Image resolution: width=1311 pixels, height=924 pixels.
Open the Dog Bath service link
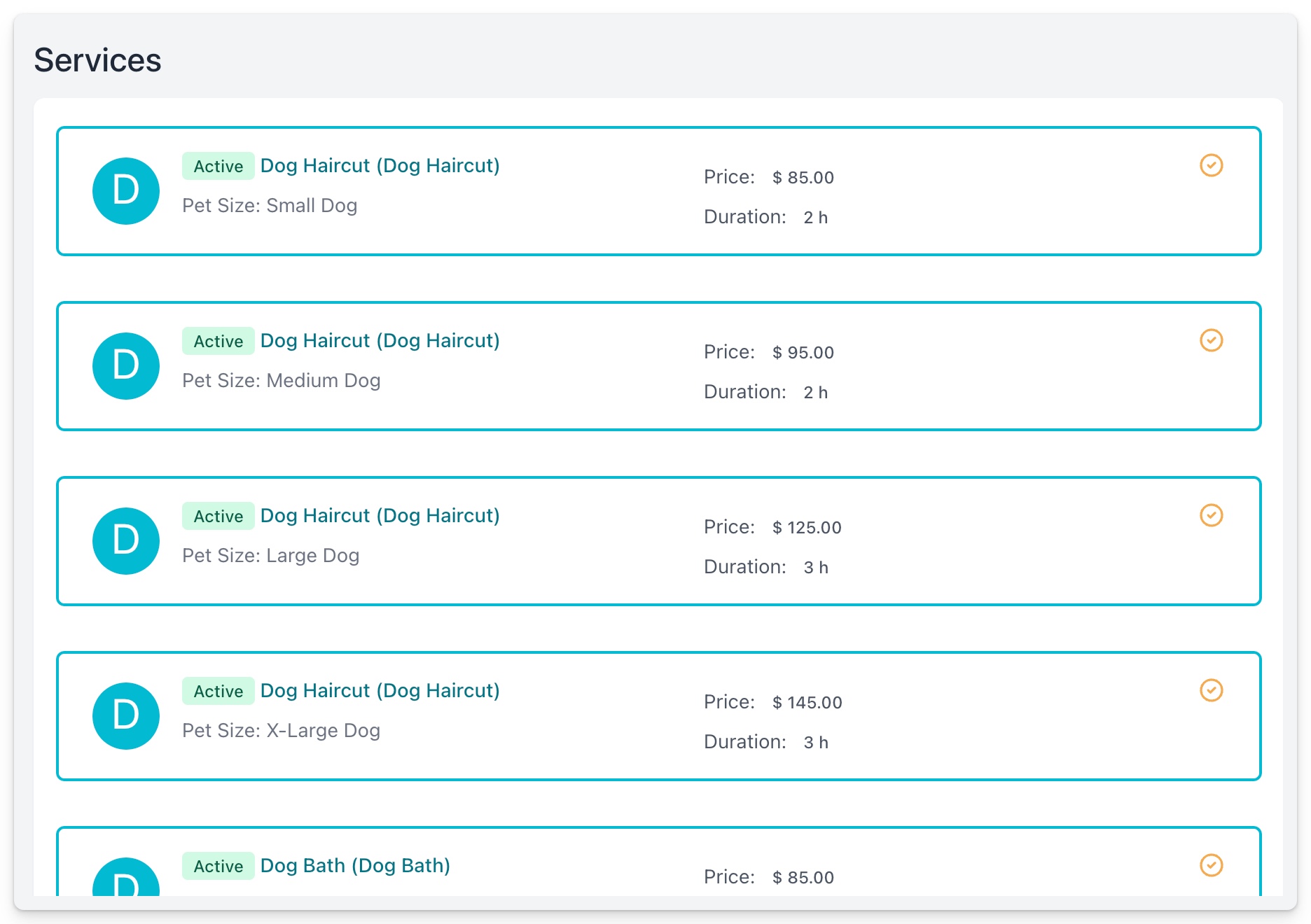point(355,866)
